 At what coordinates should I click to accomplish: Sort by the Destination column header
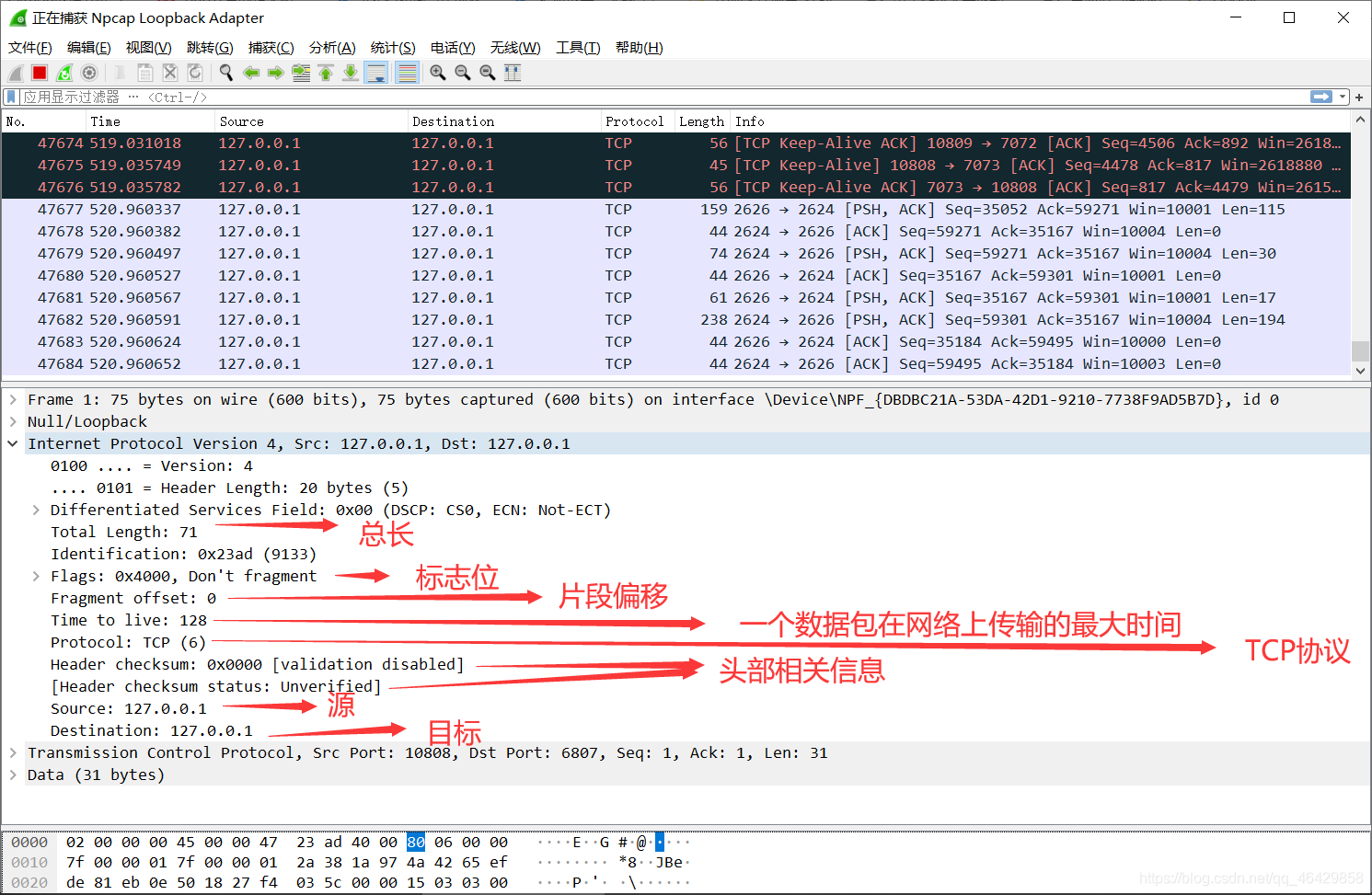[x=504, y=121]
